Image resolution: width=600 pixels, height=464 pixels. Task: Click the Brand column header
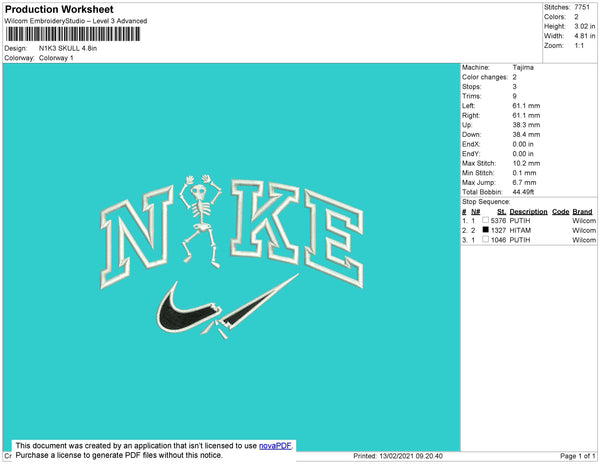click(x=582, y=212)
